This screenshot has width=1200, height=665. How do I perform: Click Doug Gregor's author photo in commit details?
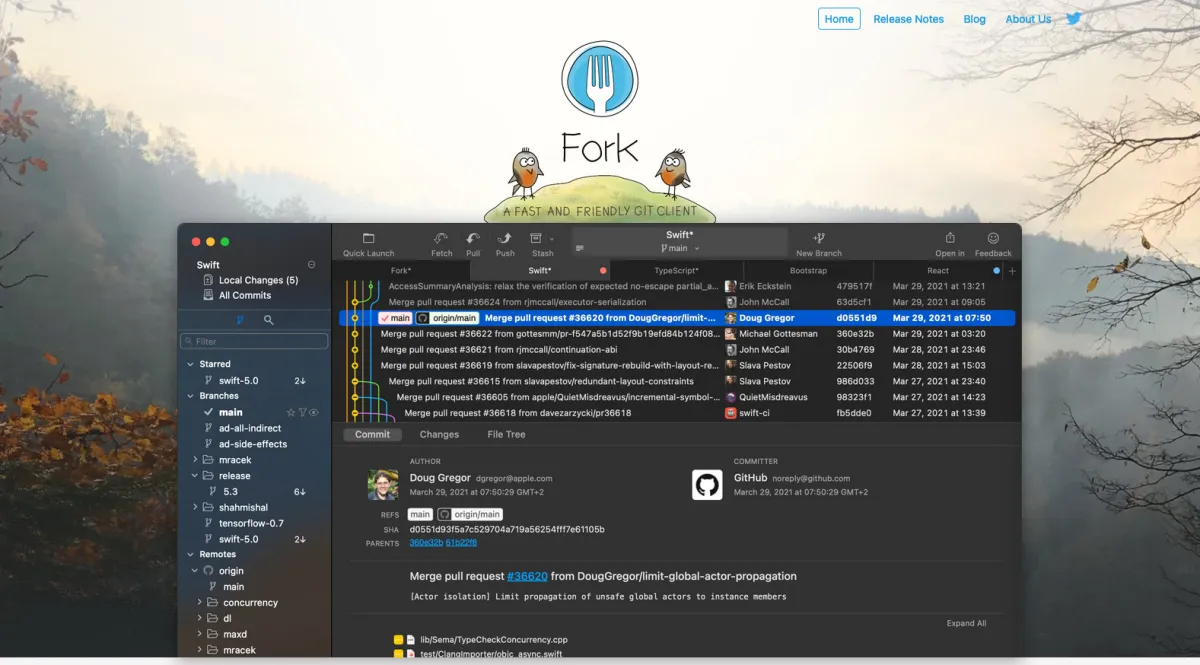click(384, 485)
